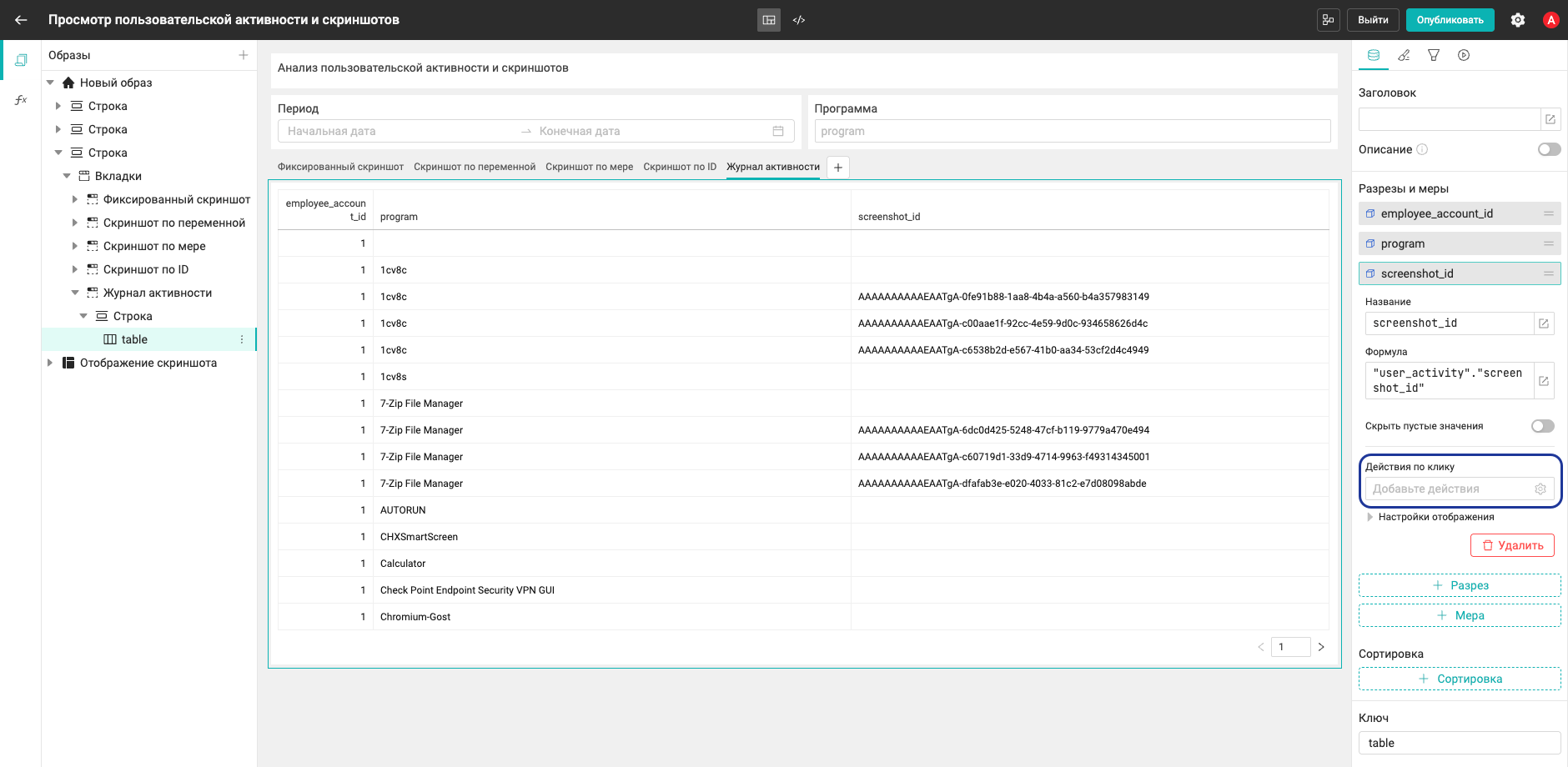The height and width of the screenshot is (767, 1568).
Task: Expand the first Строка tree node
Action: point(58,106)
